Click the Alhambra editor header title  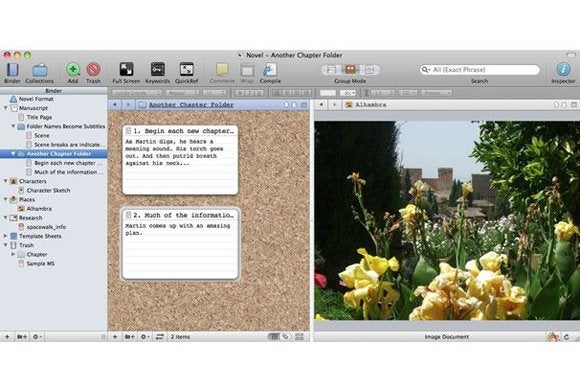point(371,105)
